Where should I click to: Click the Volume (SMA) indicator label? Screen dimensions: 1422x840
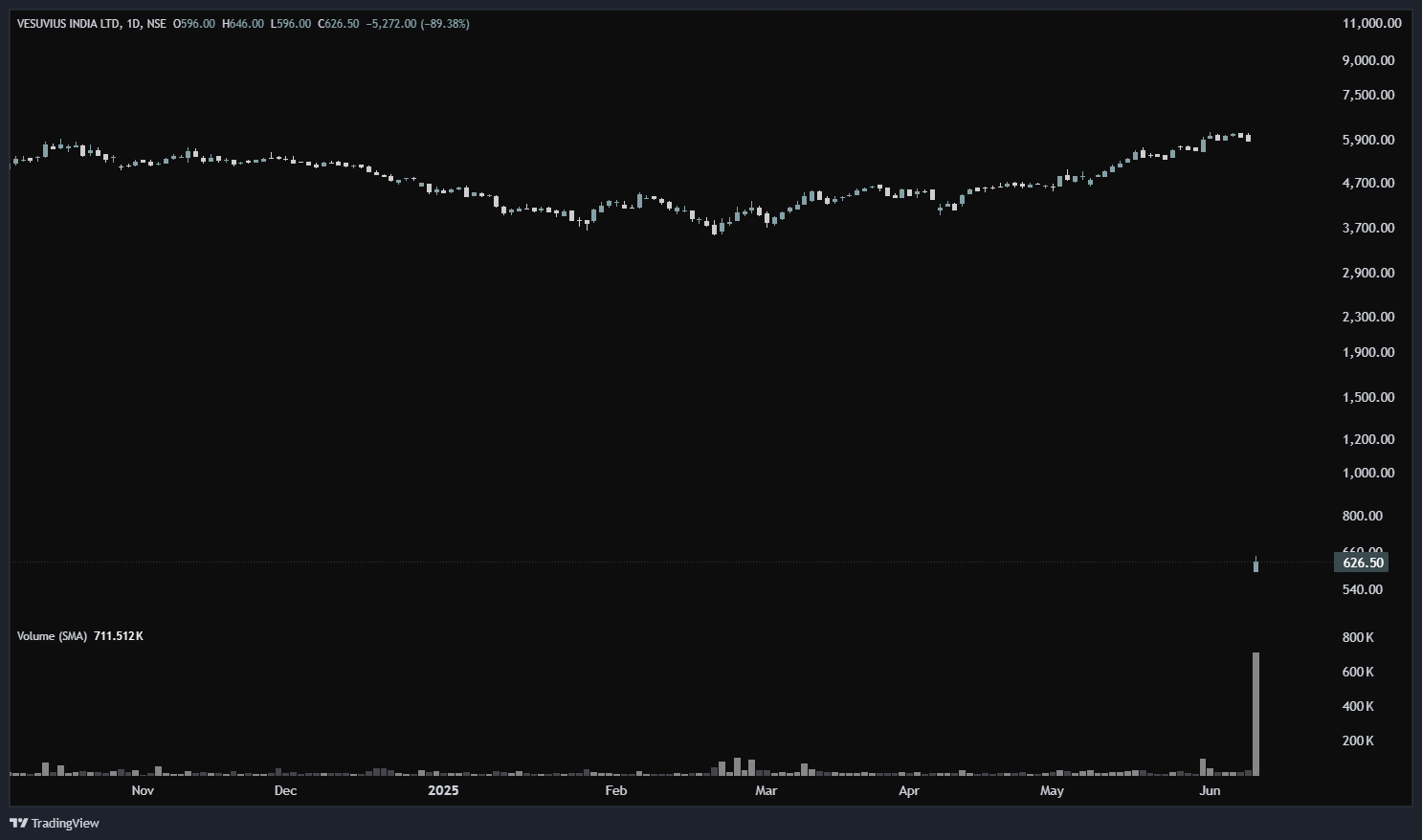point(52,636)
